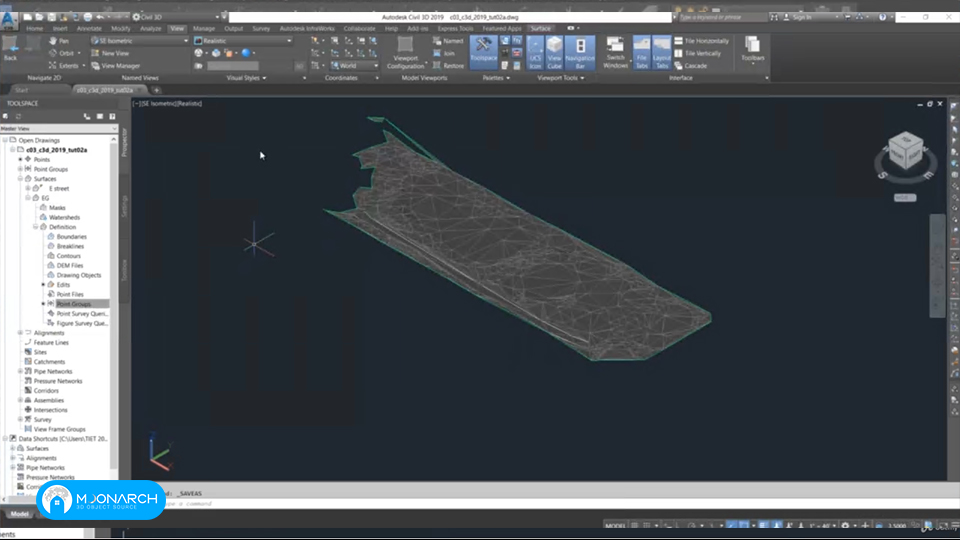Open the Survey ribbon tab
960x540 pixels.
point(261,28)
